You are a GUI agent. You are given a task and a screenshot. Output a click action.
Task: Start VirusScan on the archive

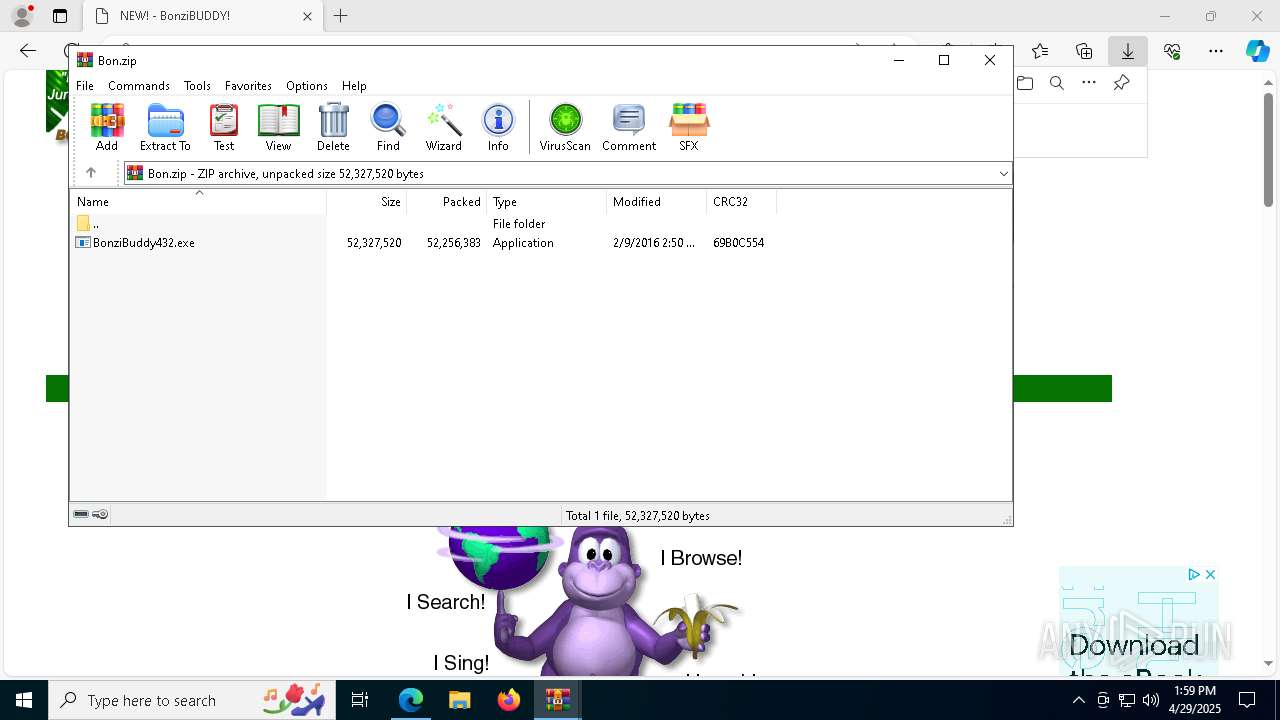(x=565, y=127)
